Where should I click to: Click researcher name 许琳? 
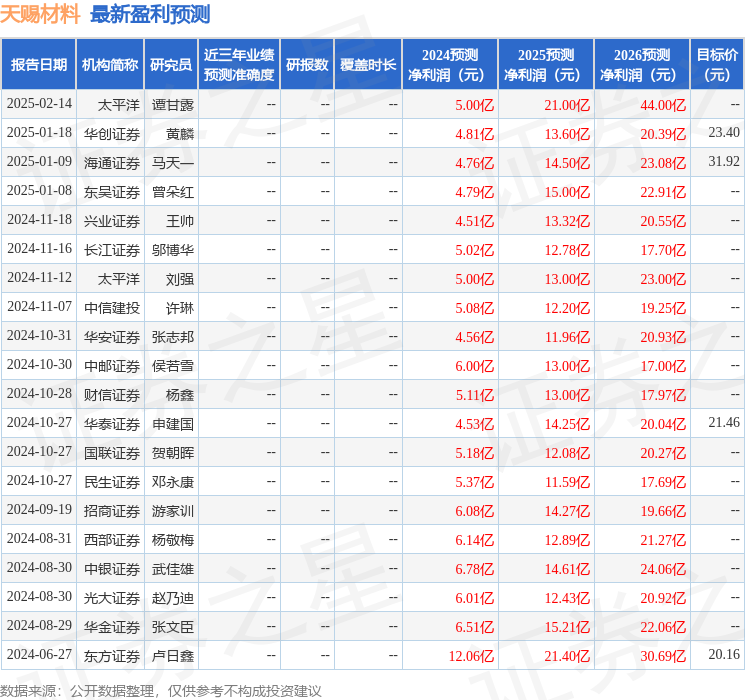click(180, 308)
